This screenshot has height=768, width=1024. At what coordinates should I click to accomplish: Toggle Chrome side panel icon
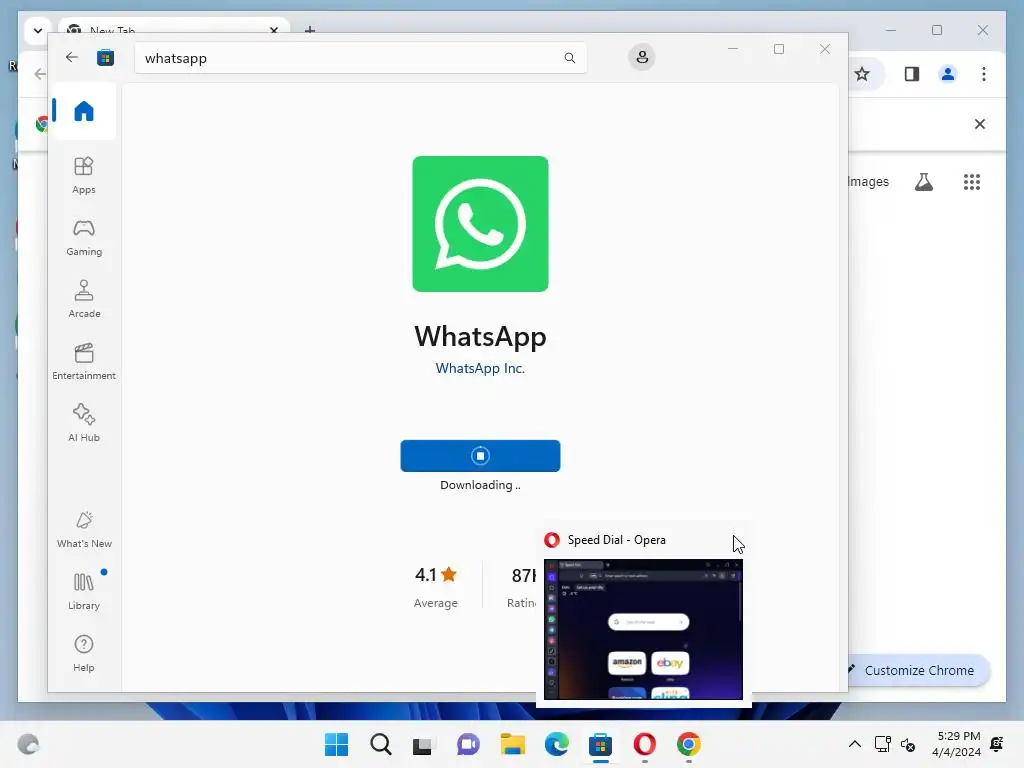912,74
